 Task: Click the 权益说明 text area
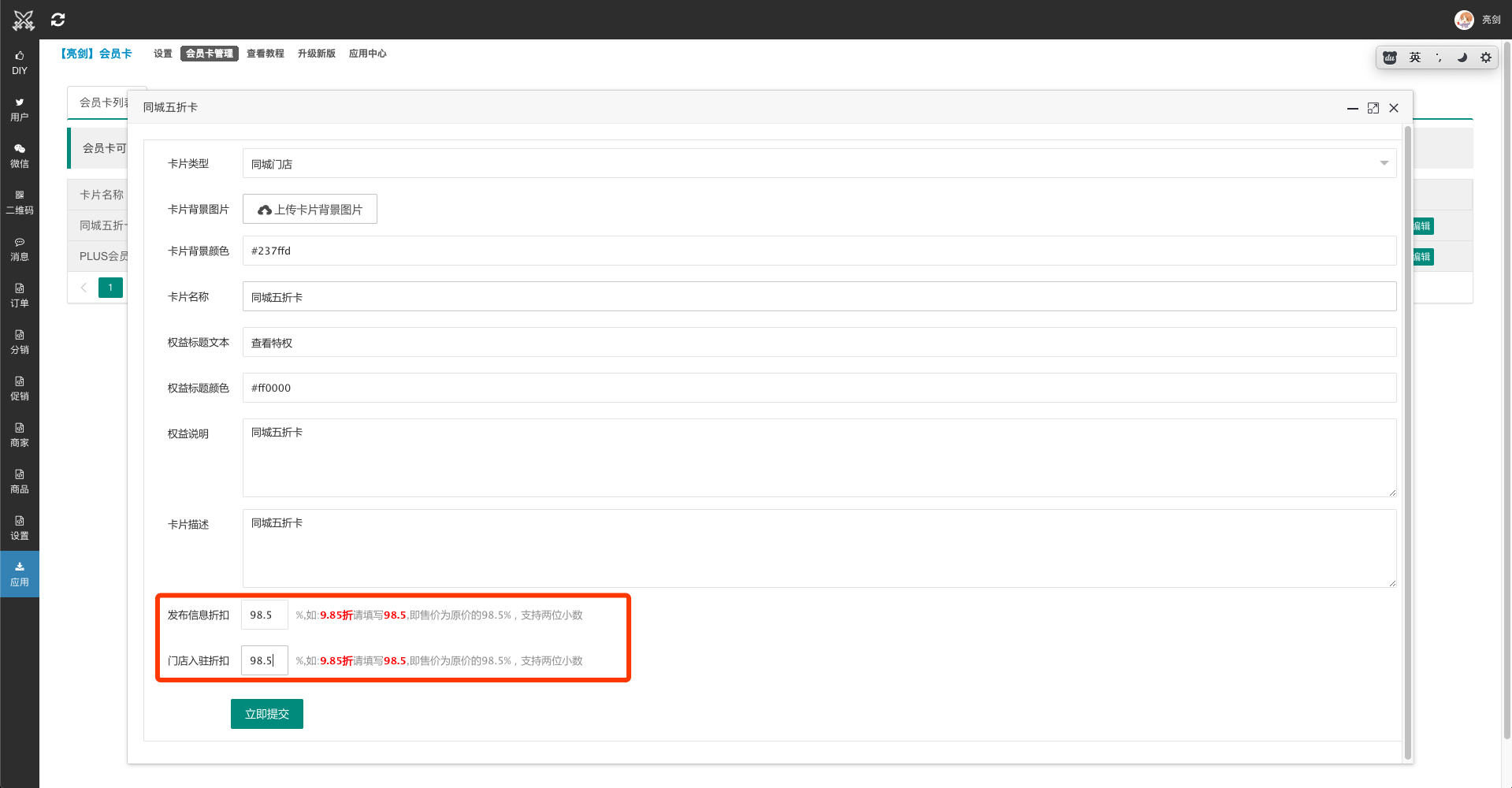(819, 458)
